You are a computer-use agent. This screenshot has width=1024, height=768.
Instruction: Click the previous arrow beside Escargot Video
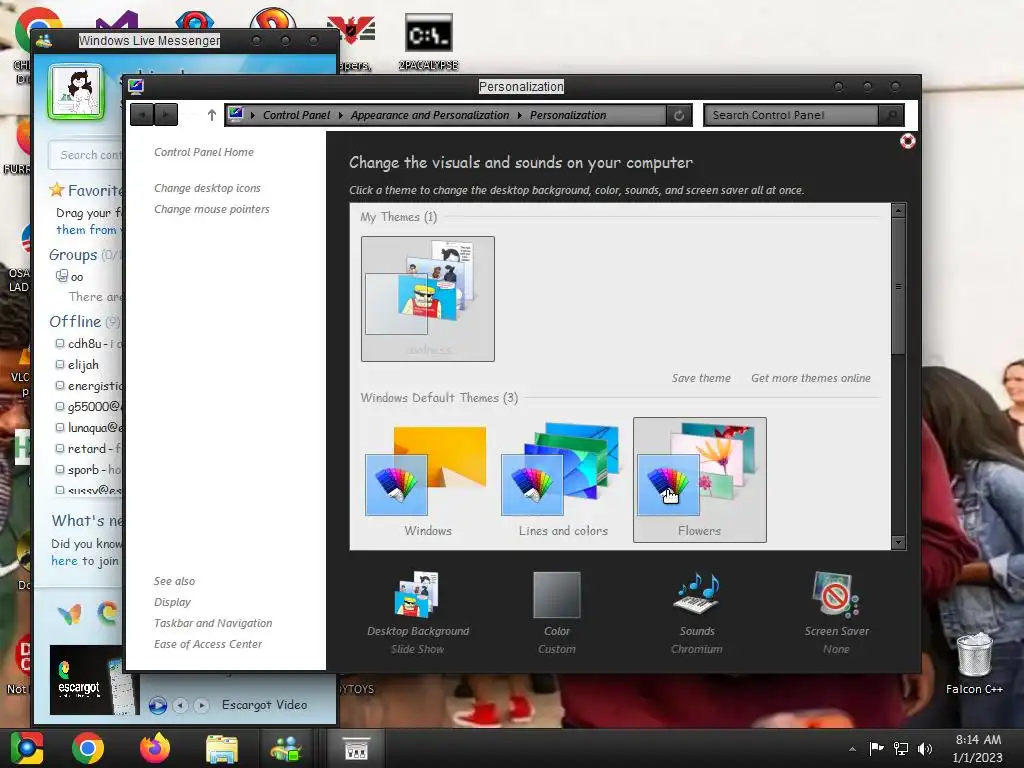[181, 705]
